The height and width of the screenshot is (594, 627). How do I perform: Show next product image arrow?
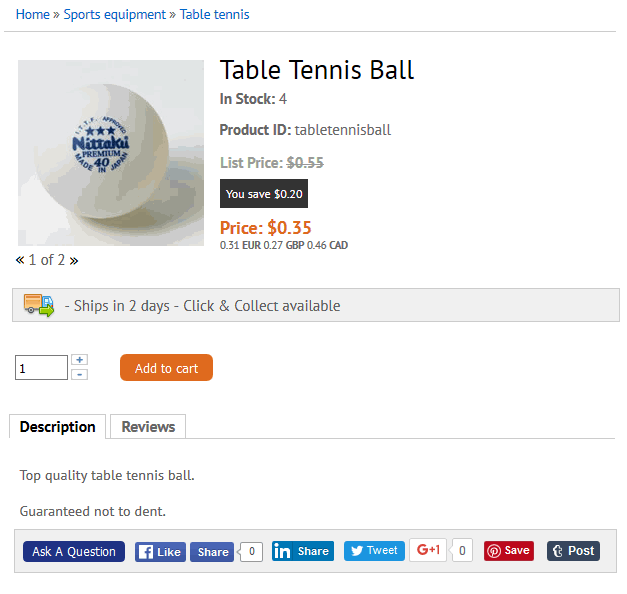(74, 260)
